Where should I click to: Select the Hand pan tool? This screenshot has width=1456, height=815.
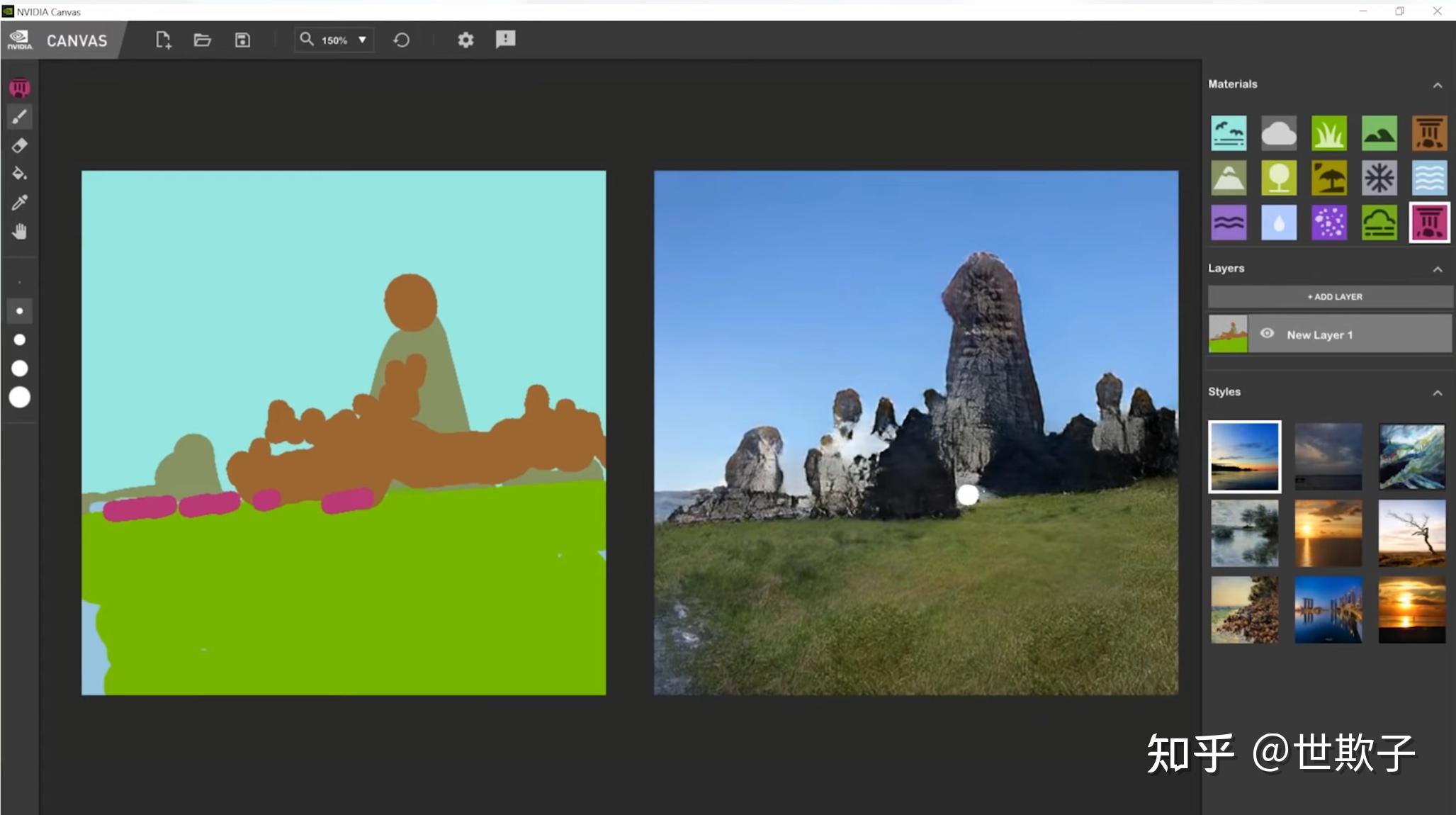tap(20, 231)
